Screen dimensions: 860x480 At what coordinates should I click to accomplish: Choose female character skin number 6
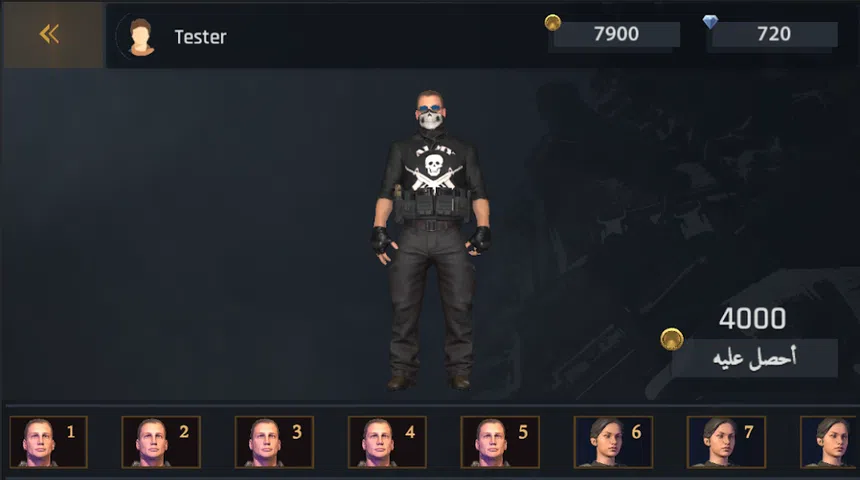613,442
